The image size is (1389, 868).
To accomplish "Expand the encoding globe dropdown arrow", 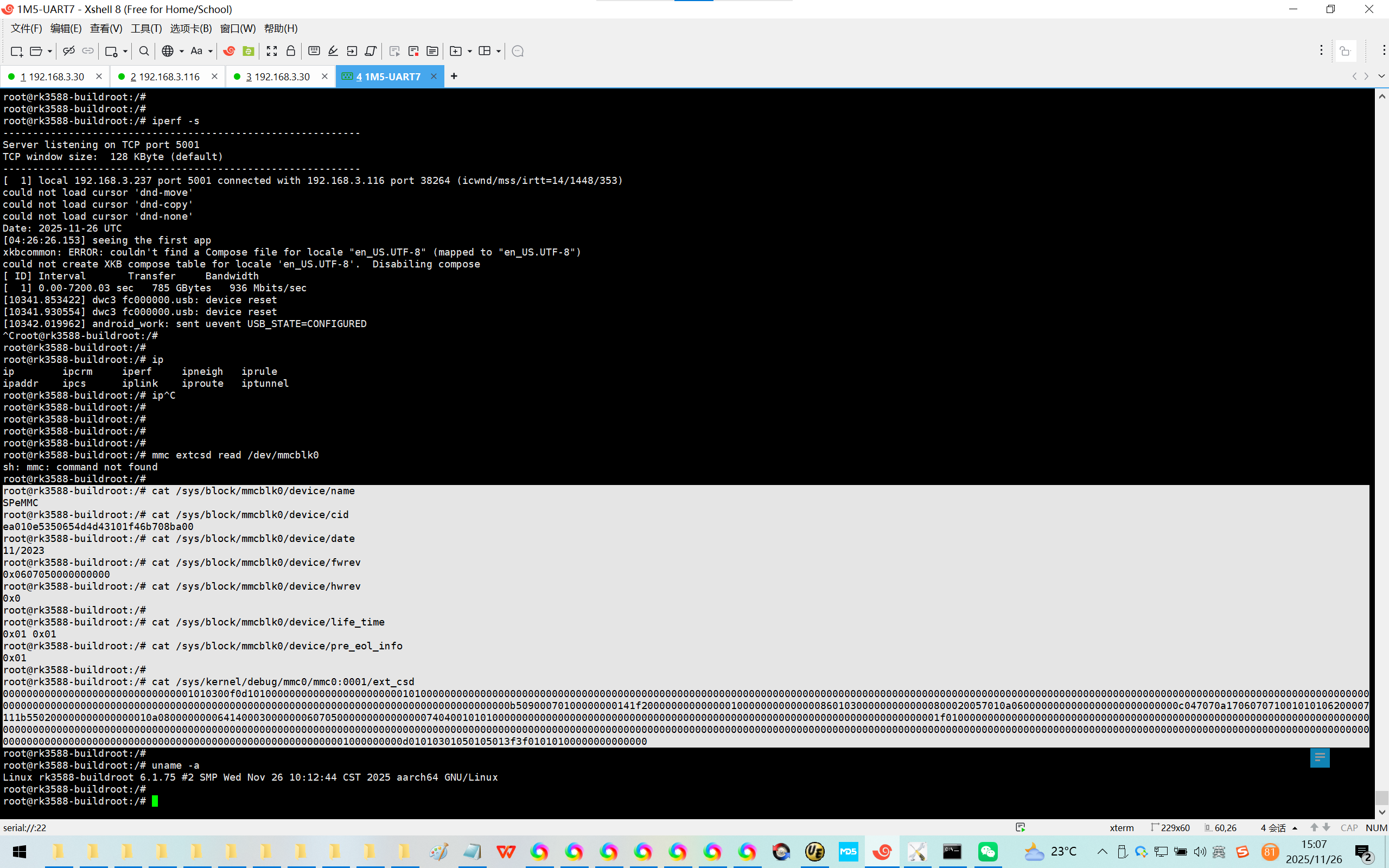I will (181, 51).
